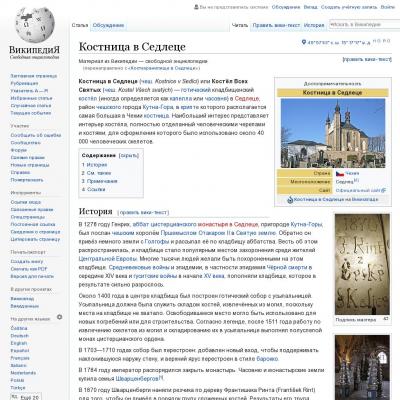Click the enlarge icon under signature thumbnail
This screenshot has width=400, height=400.
pyautogui.click(x=386, y=319)
